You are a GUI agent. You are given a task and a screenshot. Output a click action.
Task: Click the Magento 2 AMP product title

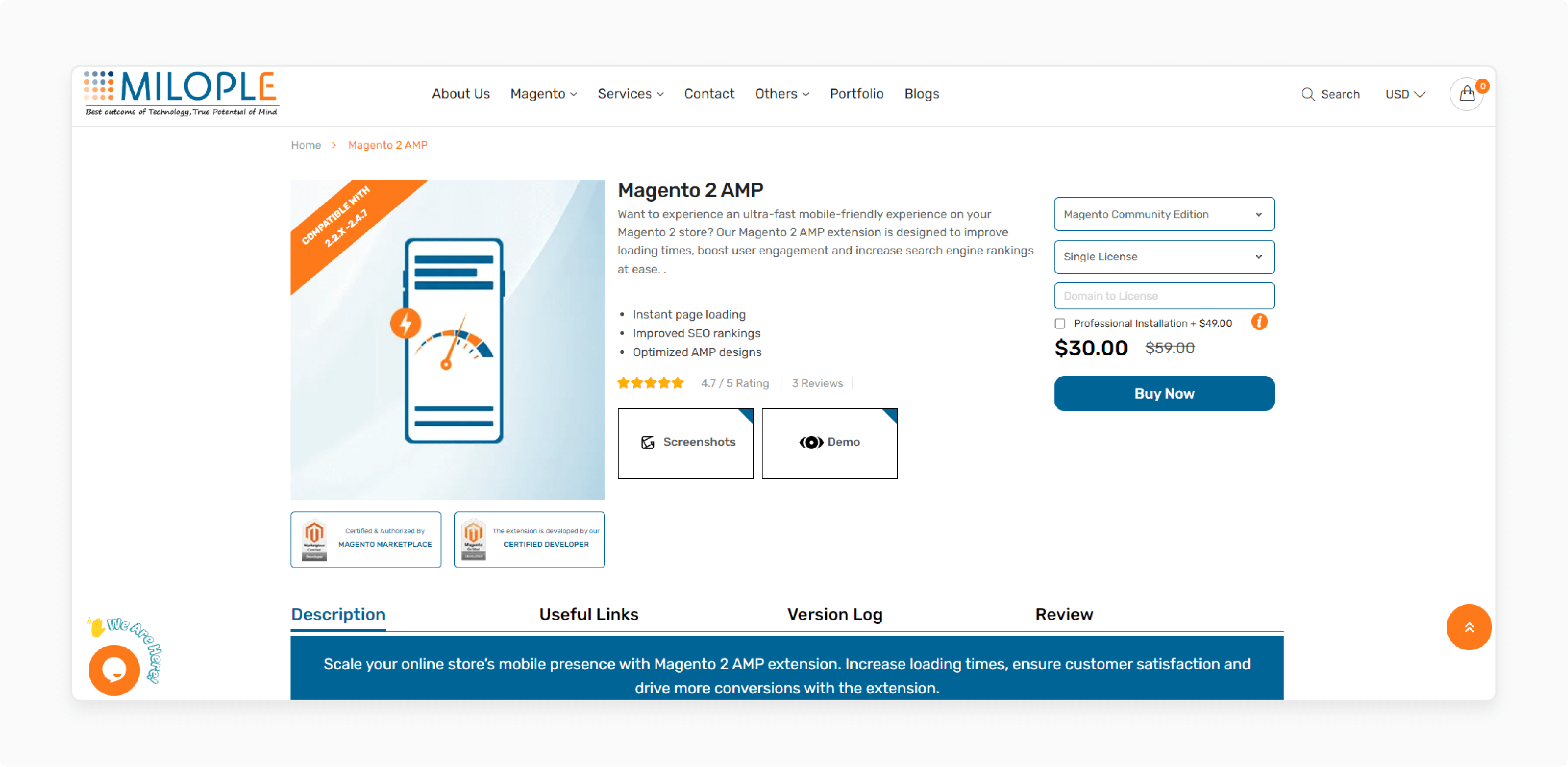coord(689,190)
